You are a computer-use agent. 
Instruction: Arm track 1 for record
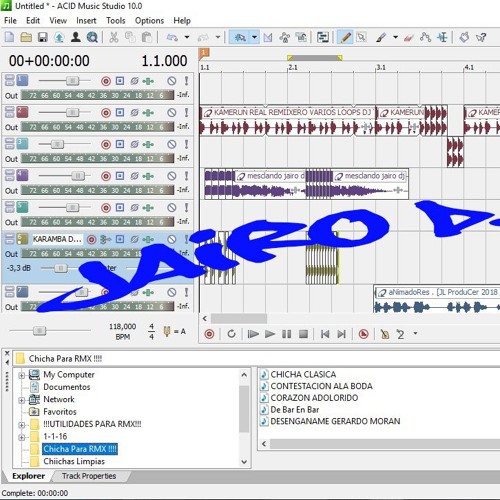[x=106, y=81]
